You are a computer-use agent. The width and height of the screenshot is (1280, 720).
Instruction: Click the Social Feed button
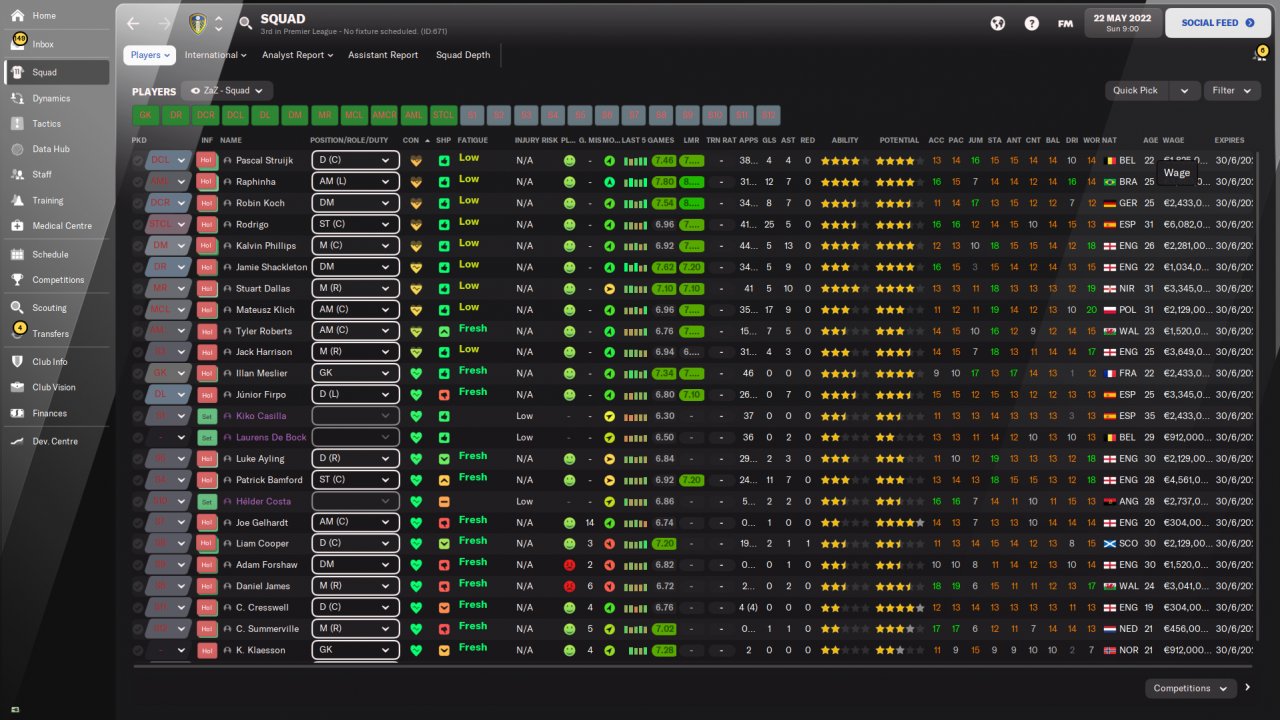coord(1217,23)
